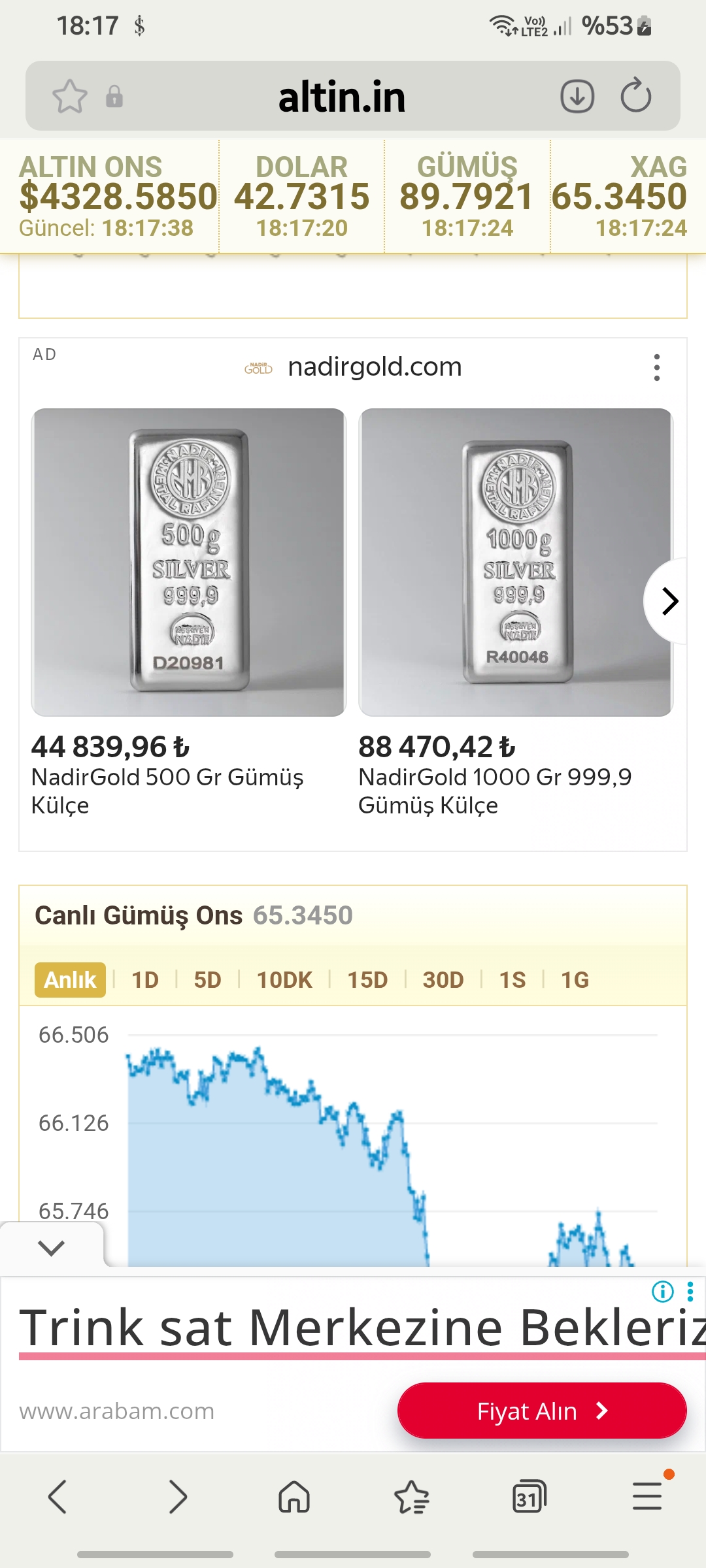Bookmark the page with the star icon
The height and width of the screenshot is (1568, 706).
coord(70,97)
